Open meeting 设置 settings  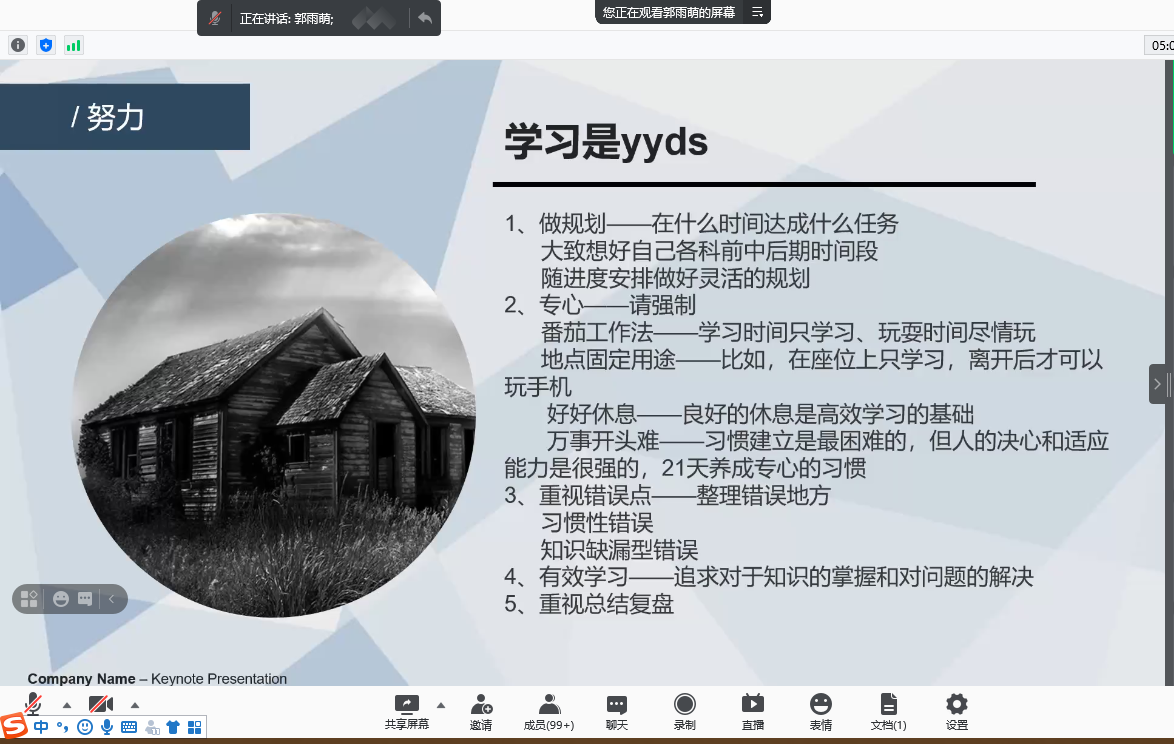click(x=956, y=710)
